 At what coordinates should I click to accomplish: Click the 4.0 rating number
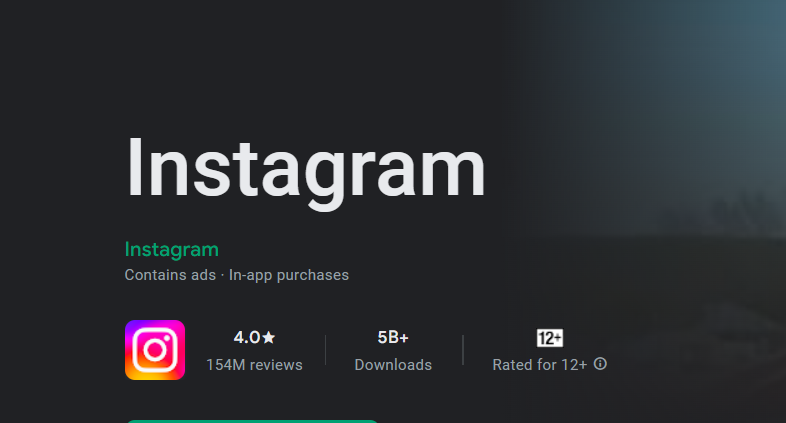click(246, 338)
